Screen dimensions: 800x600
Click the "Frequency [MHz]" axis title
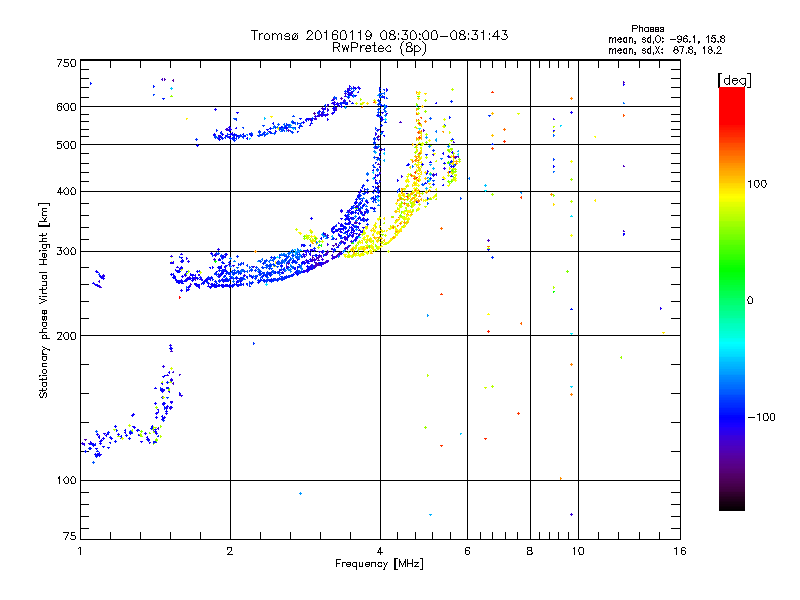point(379,564)
